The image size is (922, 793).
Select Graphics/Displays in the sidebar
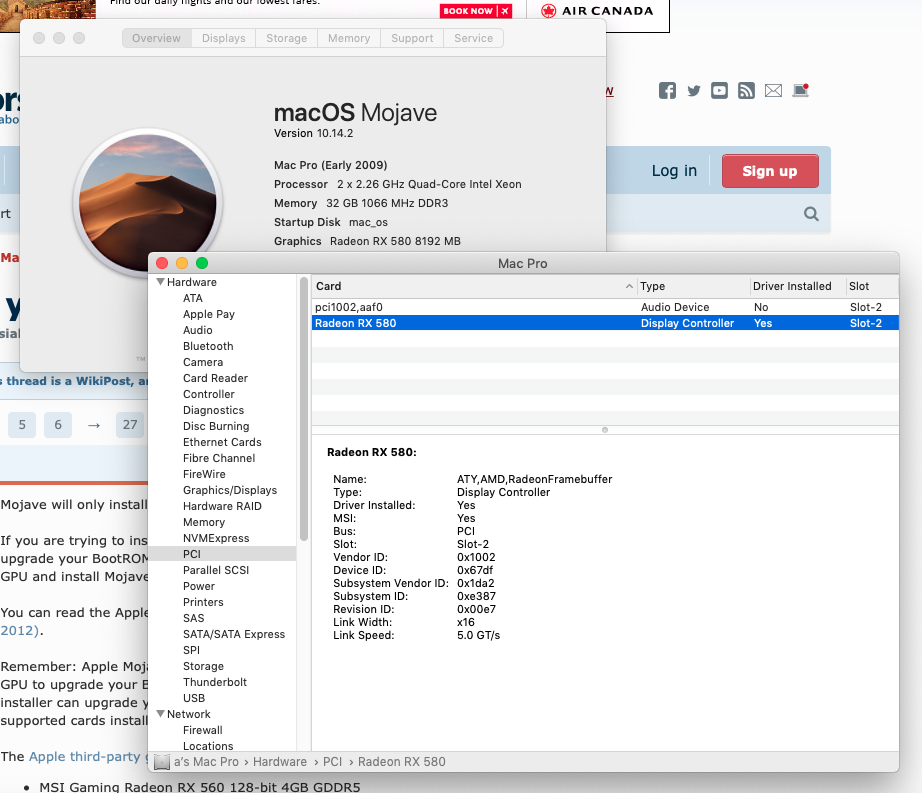[230, 490]
